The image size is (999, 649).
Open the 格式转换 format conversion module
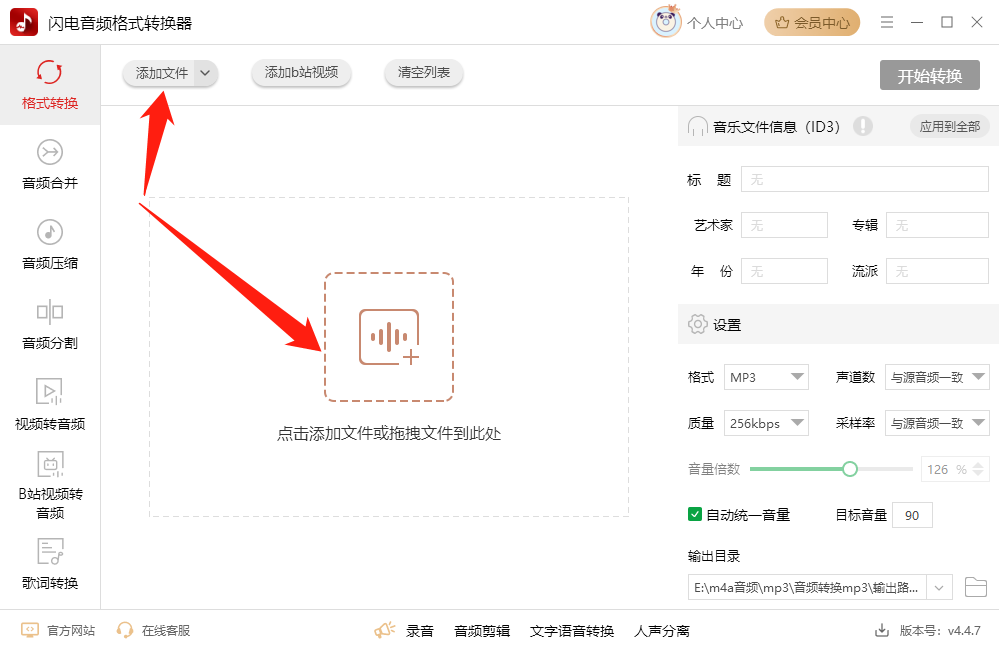pyautogui.click(x=50, y=85)
